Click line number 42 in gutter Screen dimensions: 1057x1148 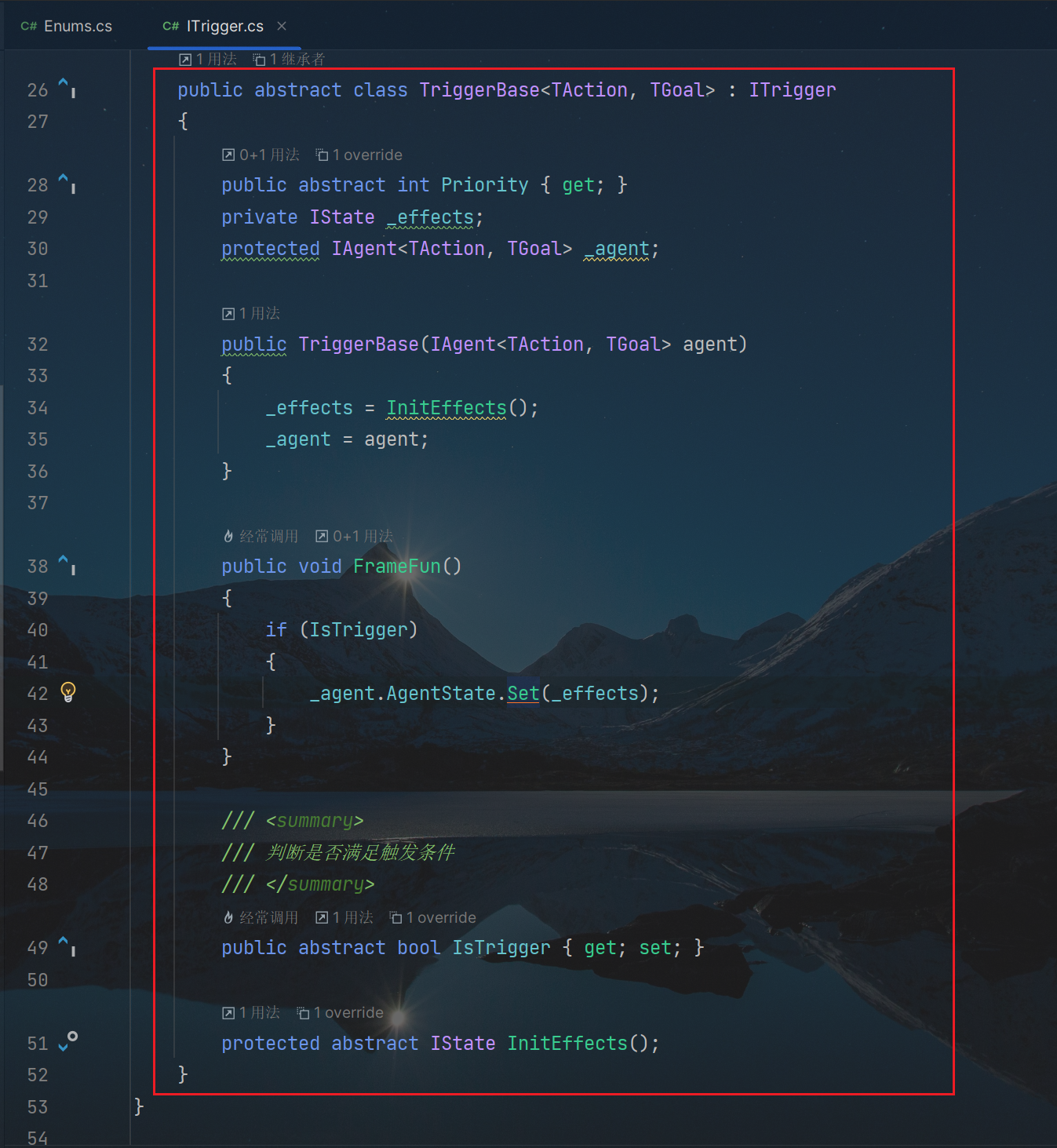[38, 694]
